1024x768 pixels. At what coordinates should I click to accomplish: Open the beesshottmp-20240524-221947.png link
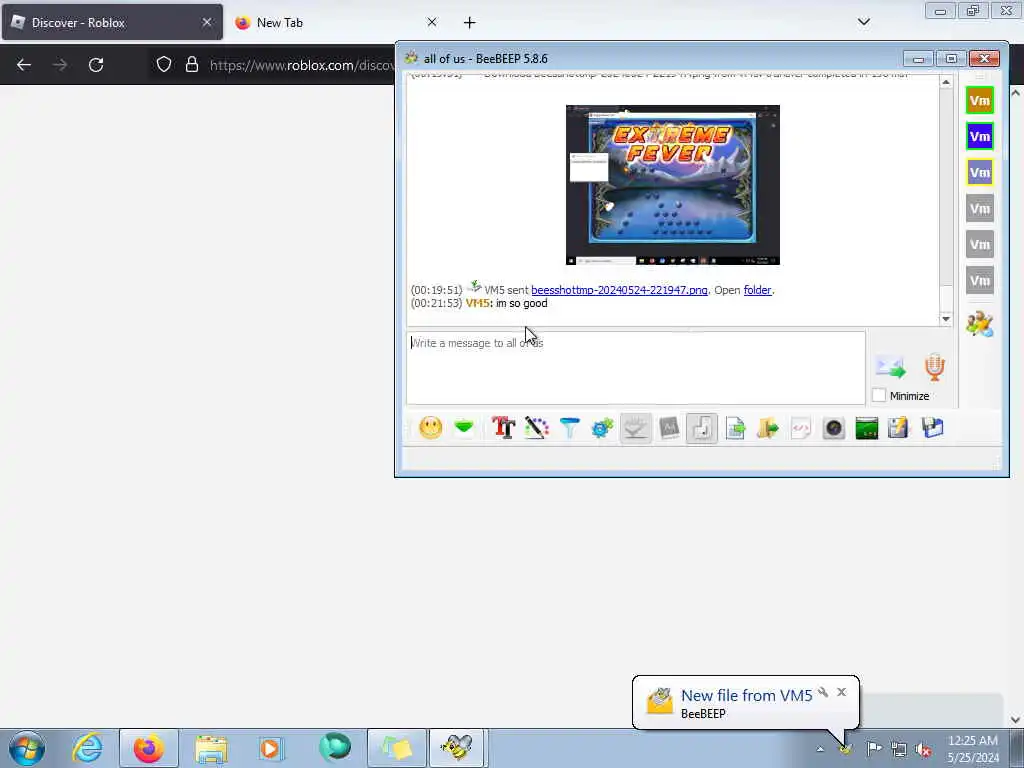[x=619, y=290]
